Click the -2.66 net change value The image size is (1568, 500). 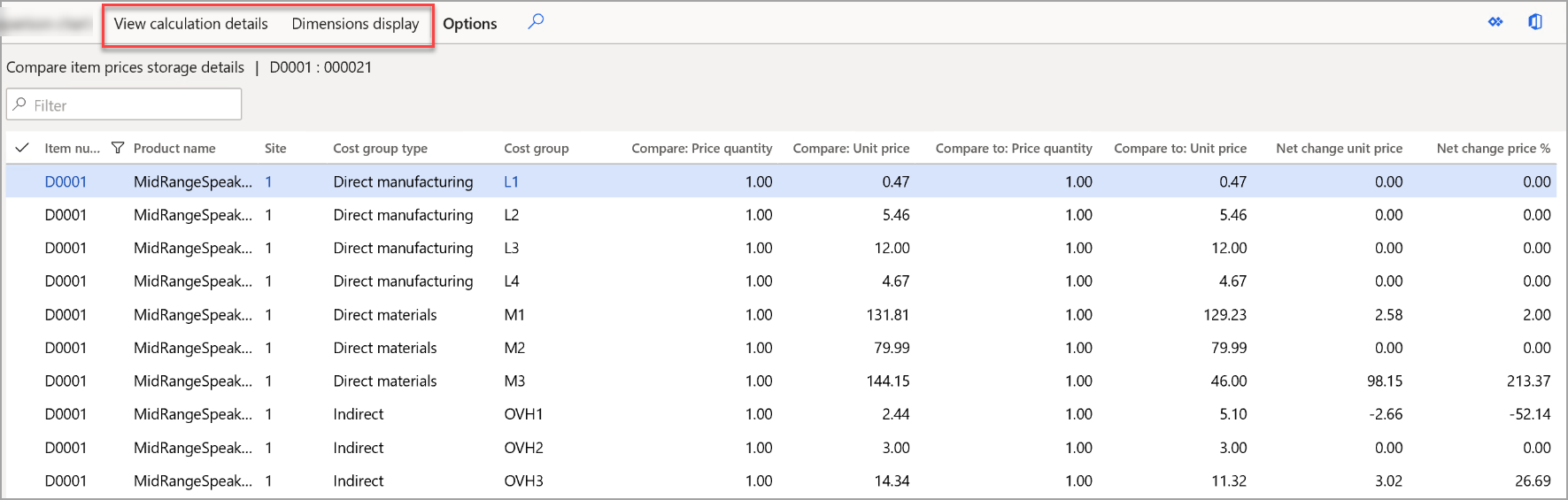coord(1386,414)
